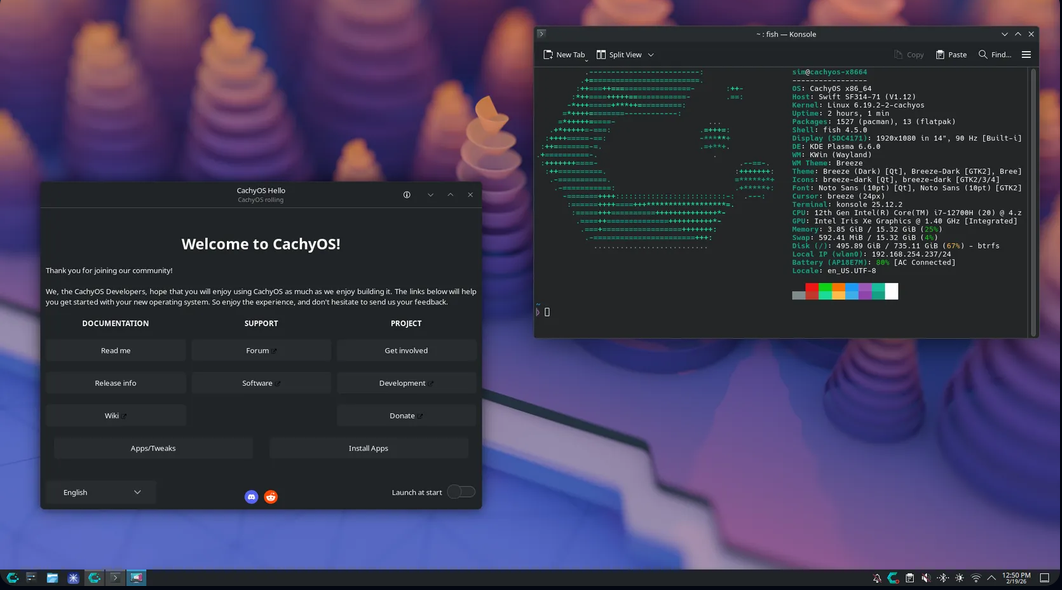Switch to CachyOS Hello taskbar entry
The image size is (1062, 590).
94,578
